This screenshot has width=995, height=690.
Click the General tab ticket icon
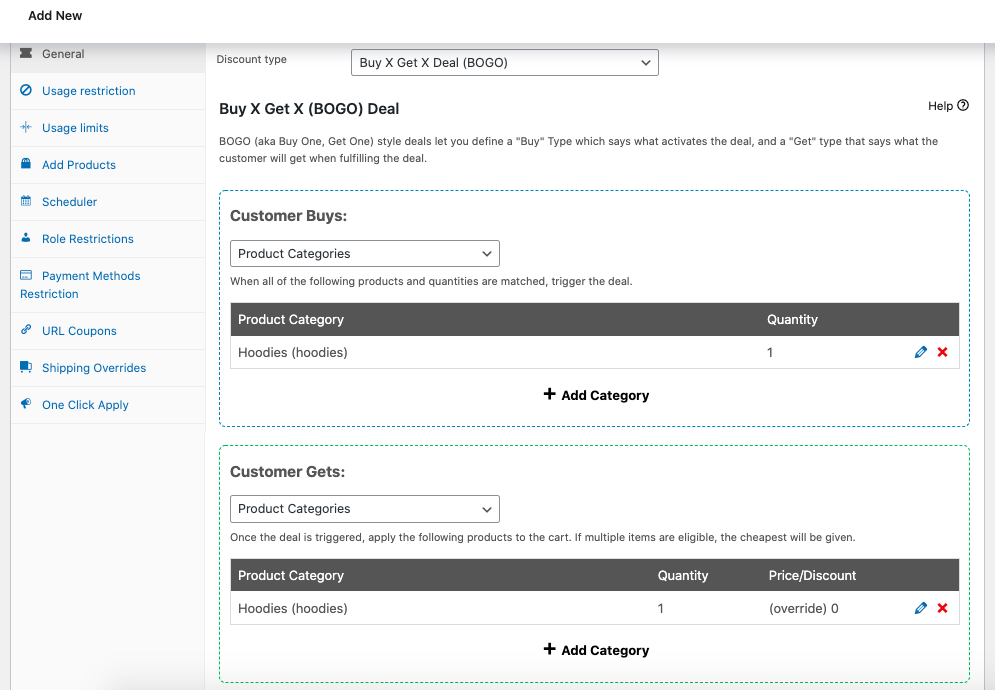(26, 53)
